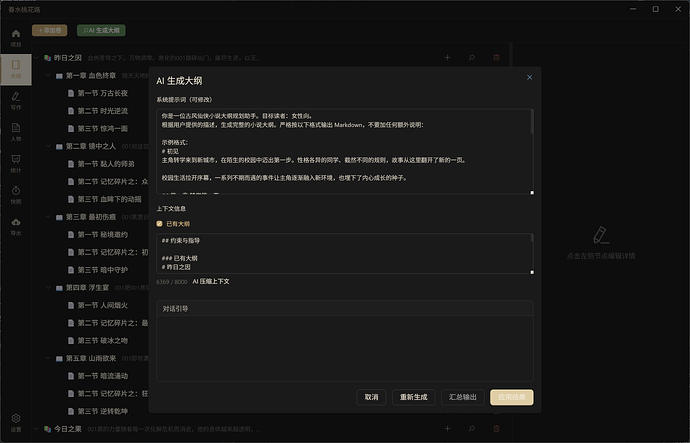Close the AI 生成大纲 dialog with X
The image size is (690, 443).
tap(529, 77)
